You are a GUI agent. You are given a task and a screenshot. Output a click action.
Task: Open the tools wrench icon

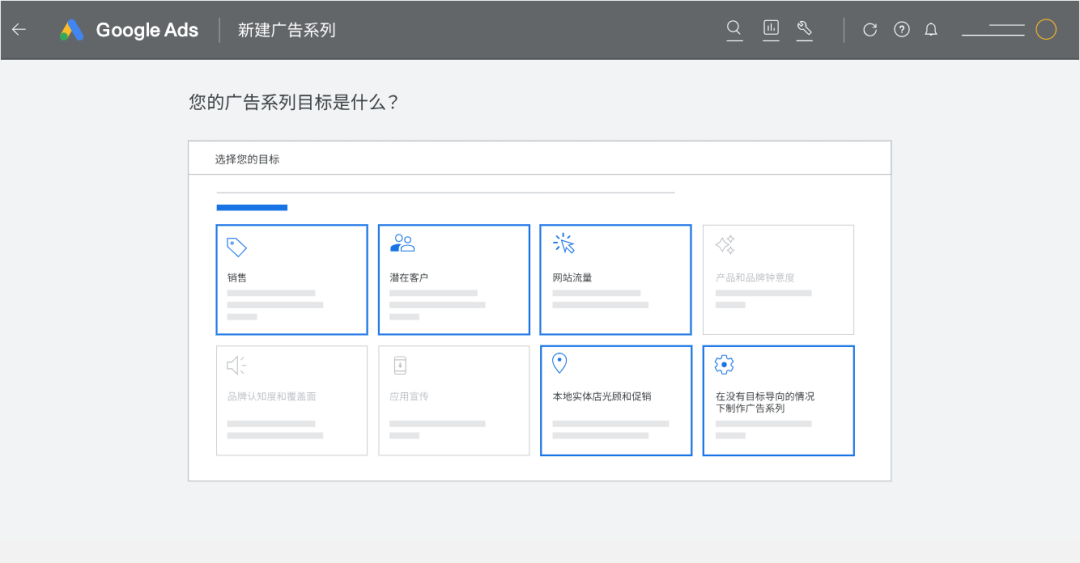coord(804,29)
